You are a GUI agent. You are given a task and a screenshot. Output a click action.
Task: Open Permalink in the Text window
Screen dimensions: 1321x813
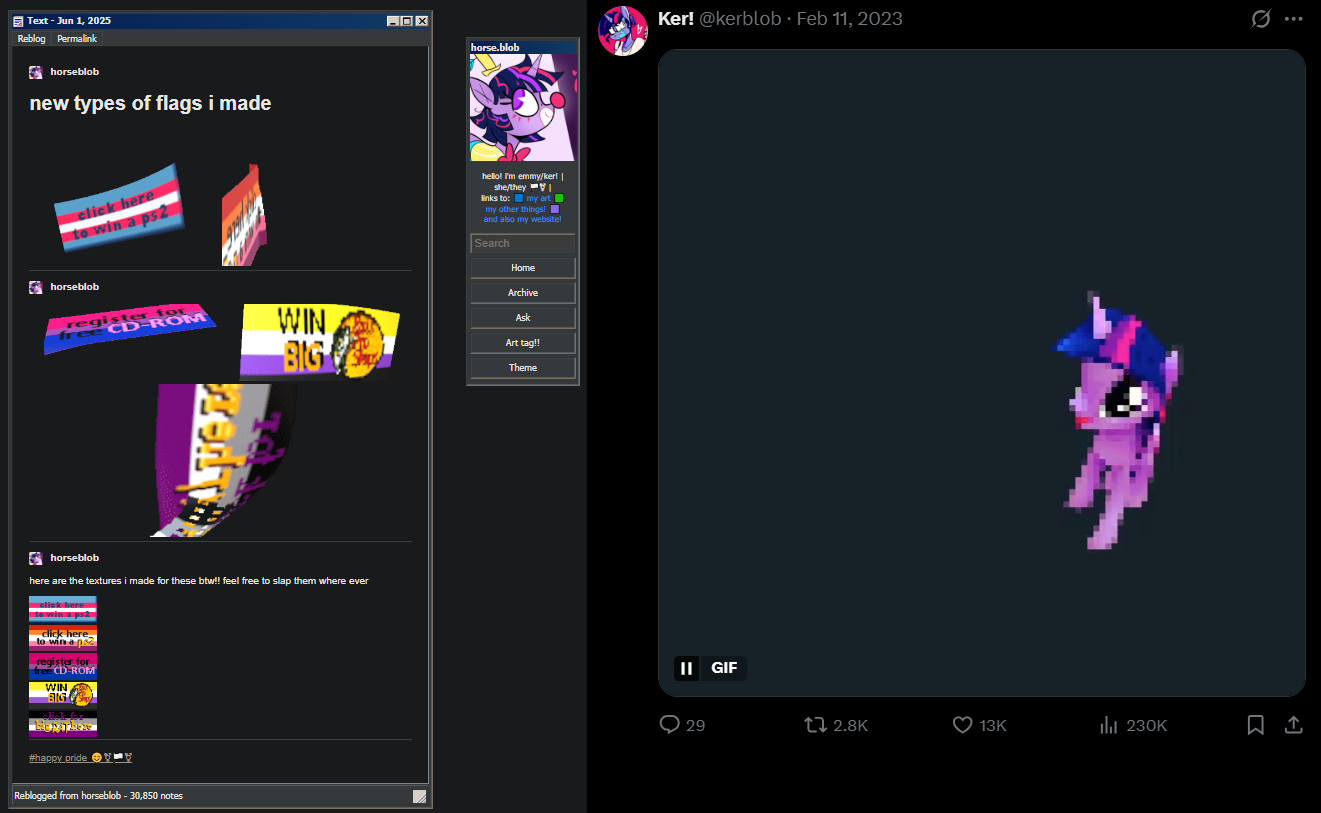[x=77, y=38]
